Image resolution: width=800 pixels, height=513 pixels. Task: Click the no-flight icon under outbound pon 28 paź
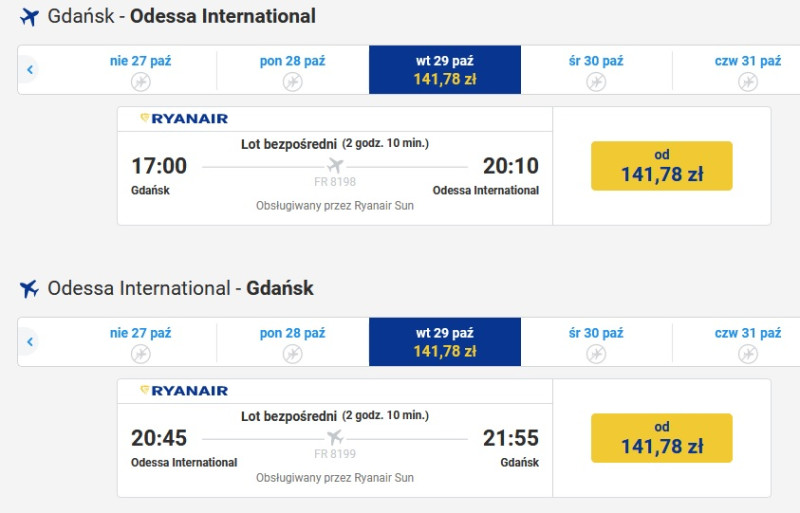292,82
